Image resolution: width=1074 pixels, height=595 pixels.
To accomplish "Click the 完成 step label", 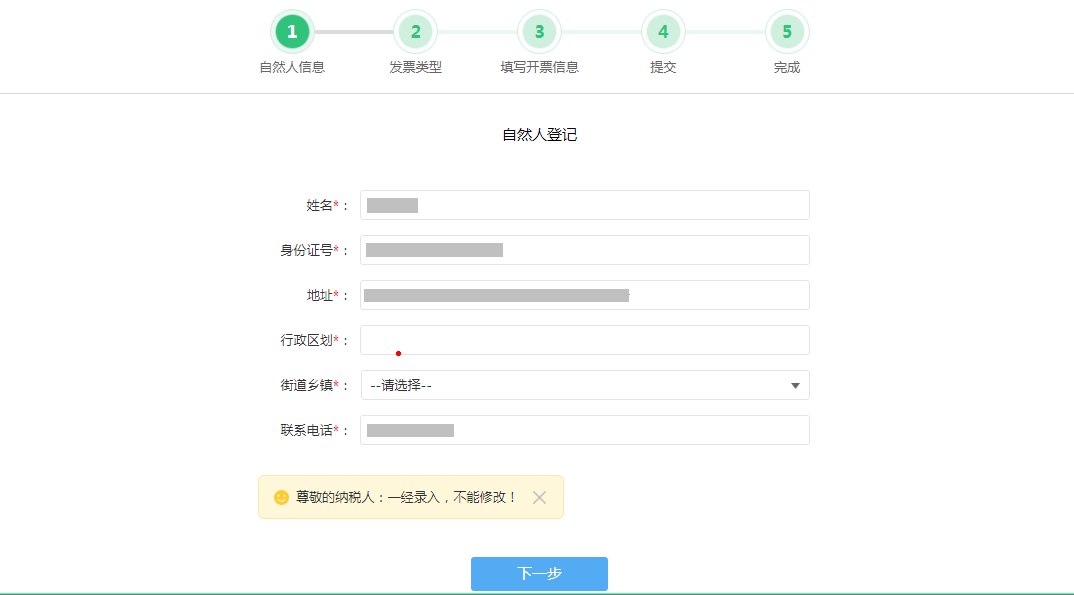I will [787, 68].
